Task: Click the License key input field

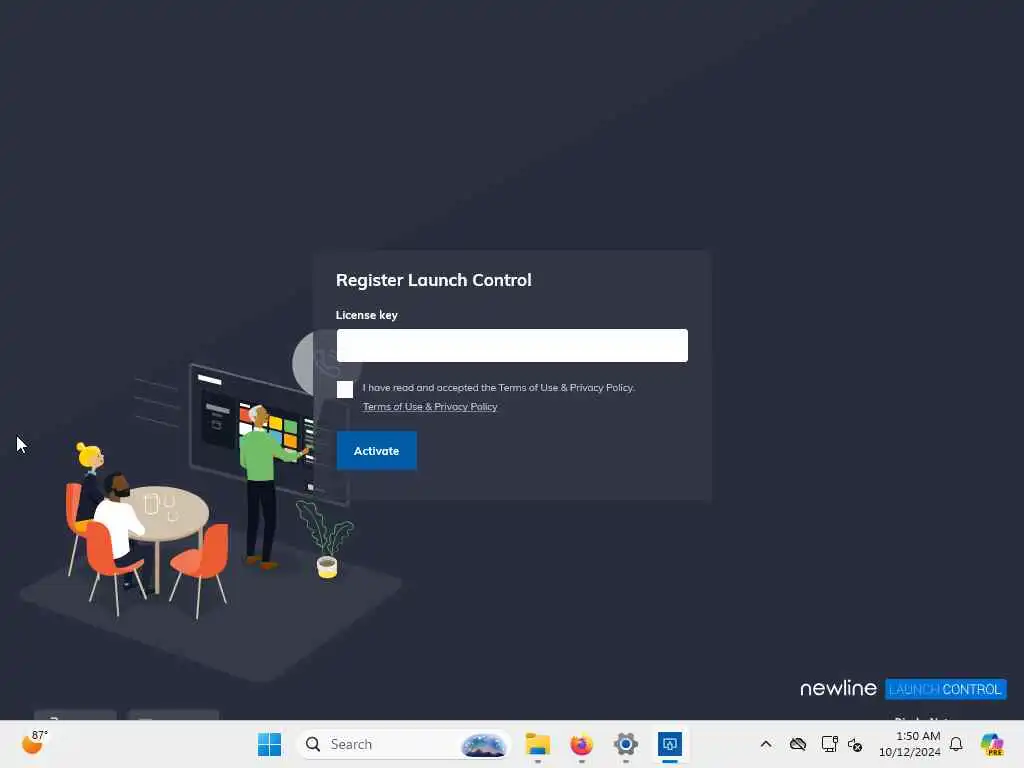Action: click(512, 345)
